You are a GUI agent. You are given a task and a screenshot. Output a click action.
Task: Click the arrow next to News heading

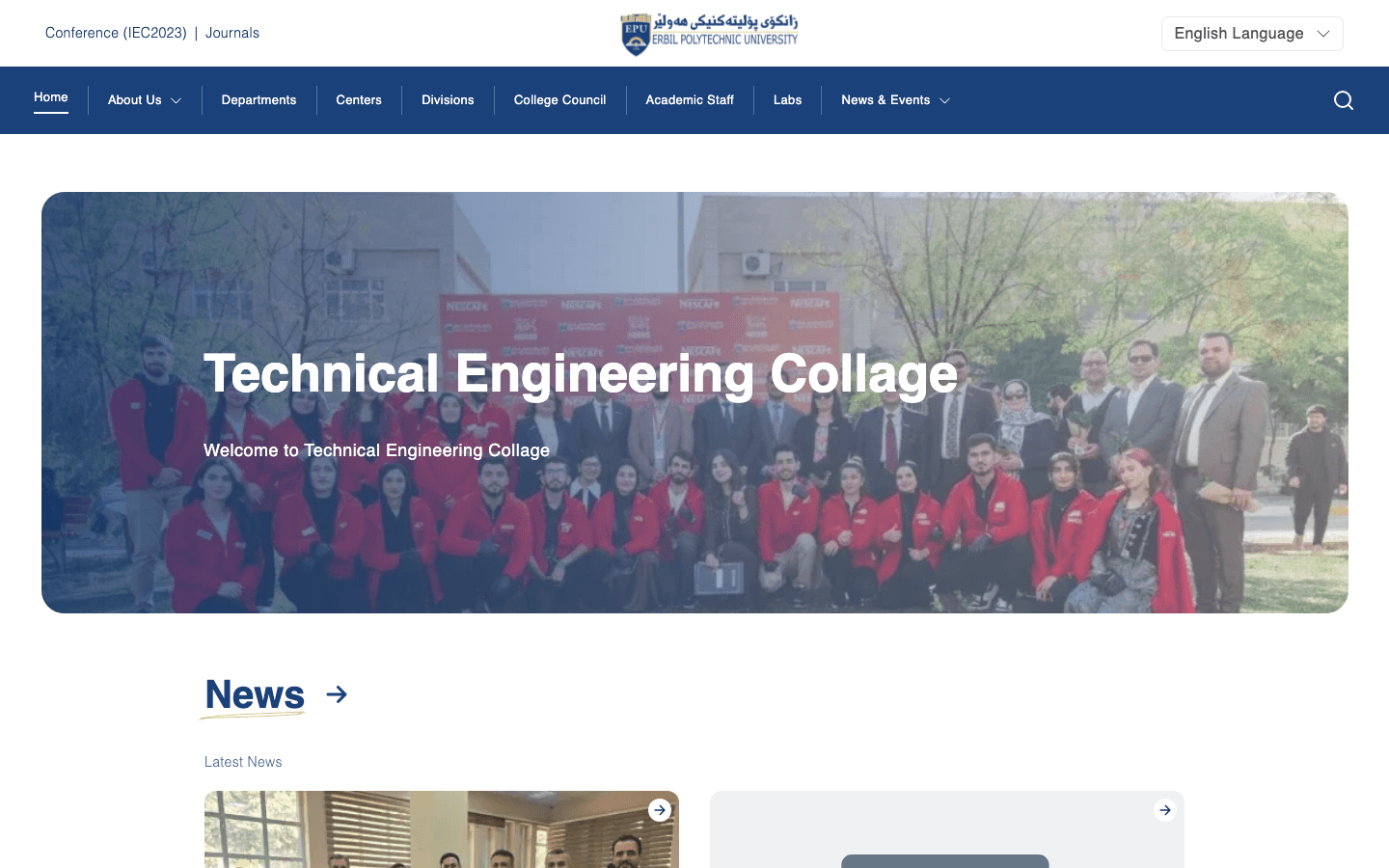click(x=337, y=694)
